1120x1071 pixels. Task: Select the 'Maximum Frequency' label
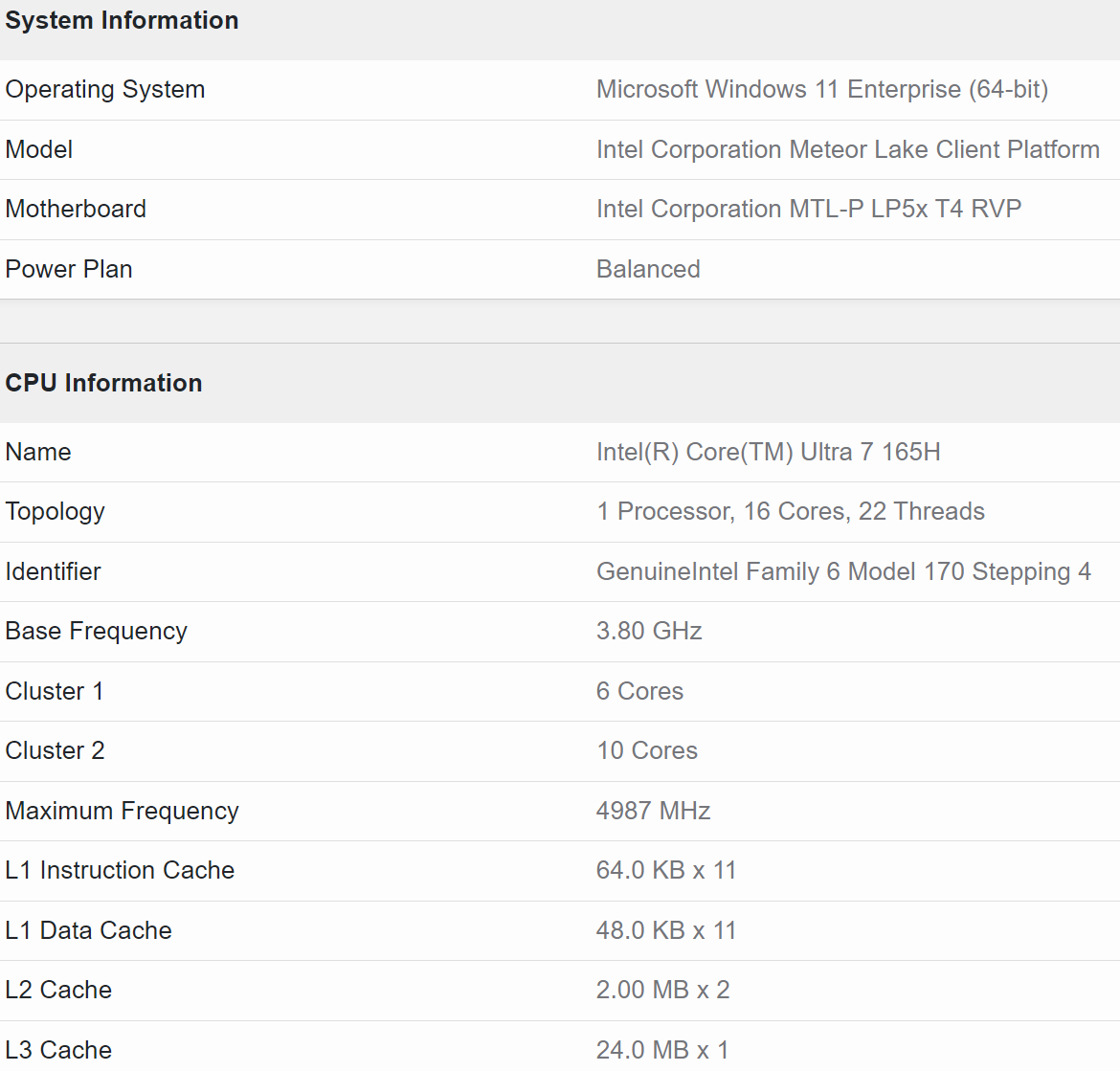(x=123, y=811)
